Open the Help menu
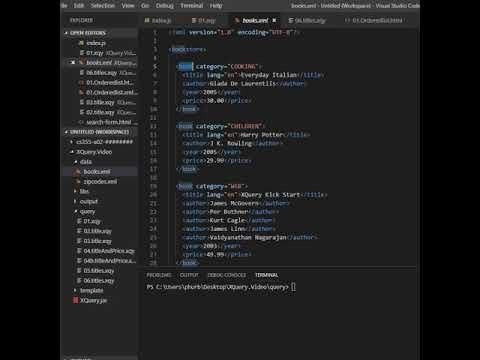Screen dimensions: 480x360 (x=216, y=6)
